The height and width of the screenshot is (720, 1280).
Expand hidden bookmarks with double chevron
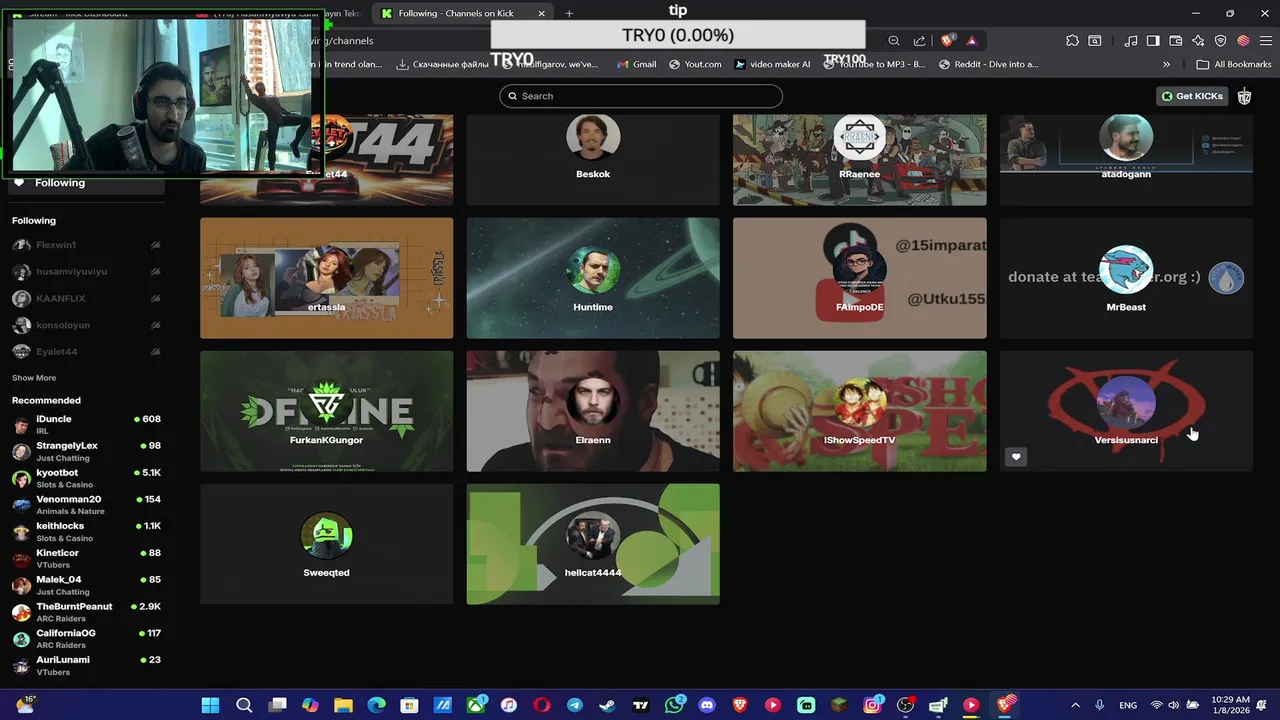[x=1166, y=64]
